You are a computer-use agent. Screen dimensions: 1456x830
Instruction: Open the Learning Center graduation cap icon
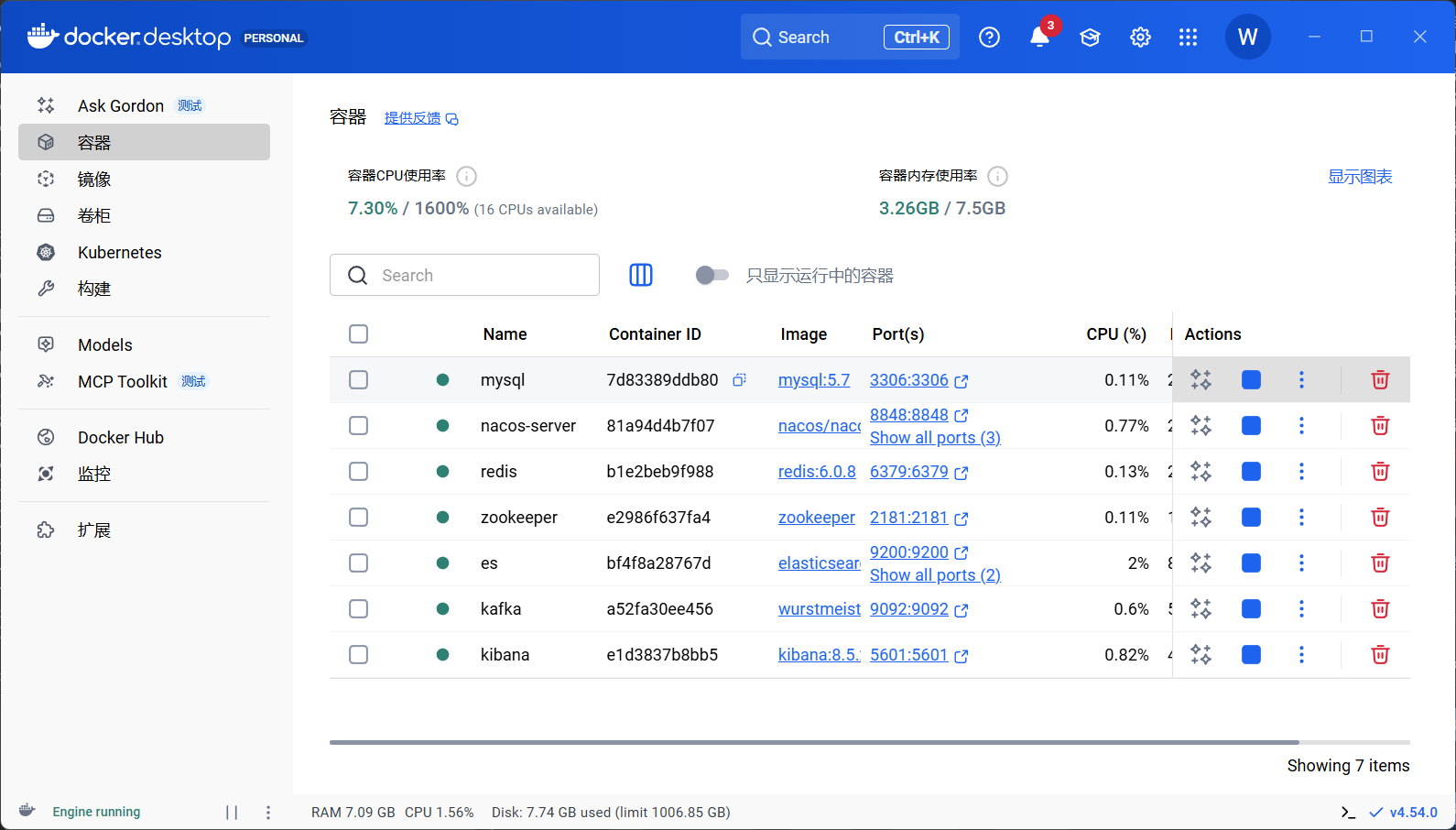1090,38
